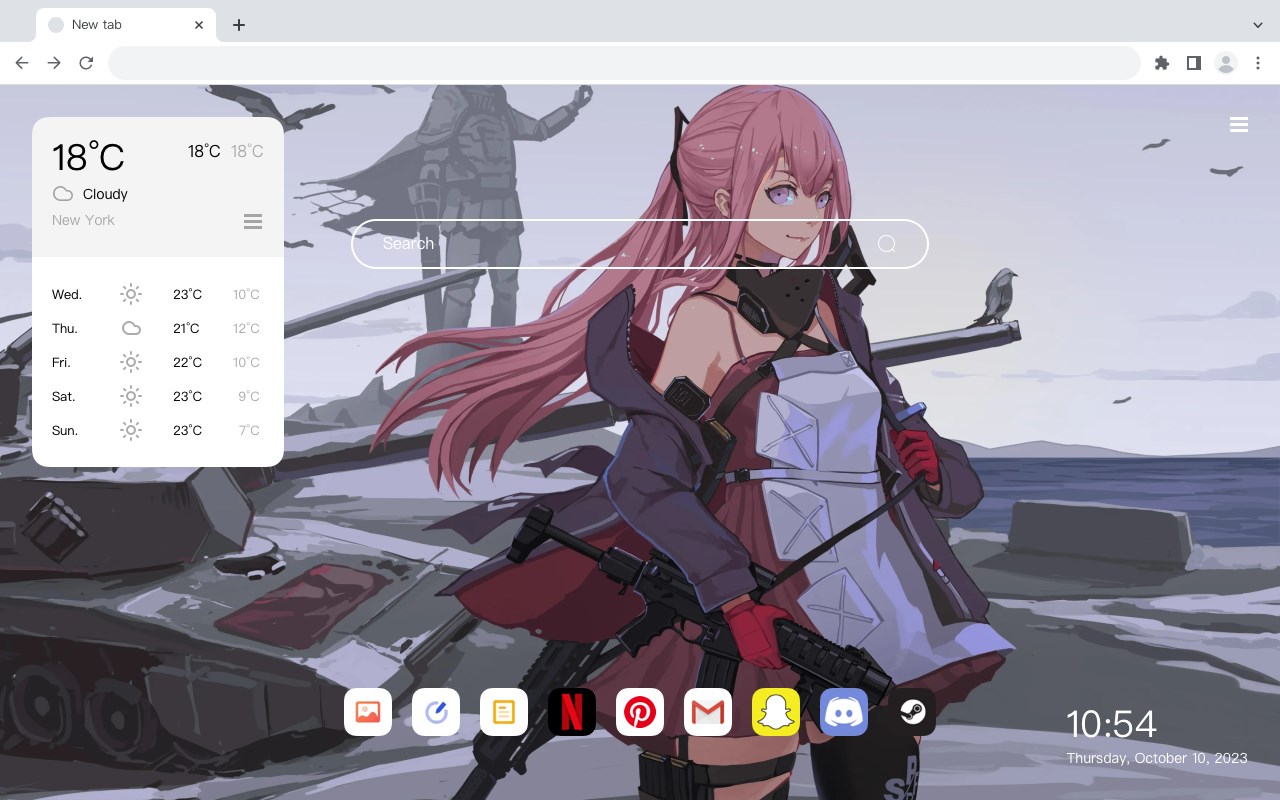Select the Sun. forecast row label
The width and height of the screenshot is (1280, 800).
(65, 430)
